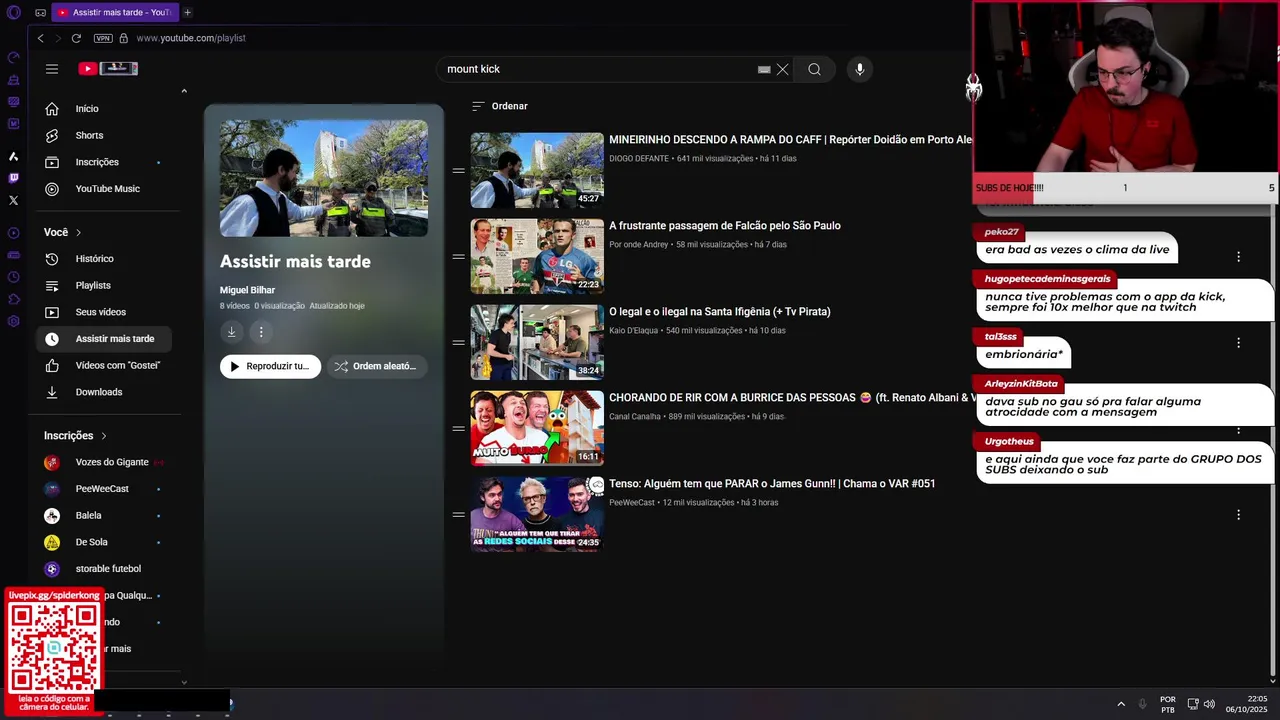Open volume control in system tray
The image size is (1280, 720).
(x=1209, y=704)
